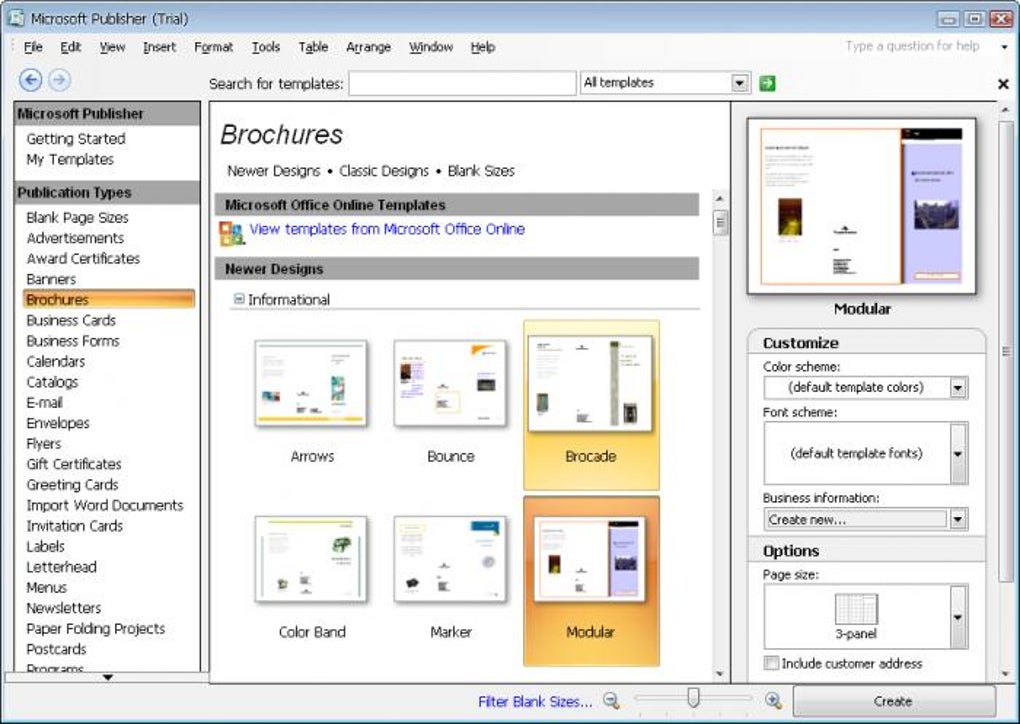Open the Edit menu
This screenshot has height=724, width=1020.
(70, 47)
